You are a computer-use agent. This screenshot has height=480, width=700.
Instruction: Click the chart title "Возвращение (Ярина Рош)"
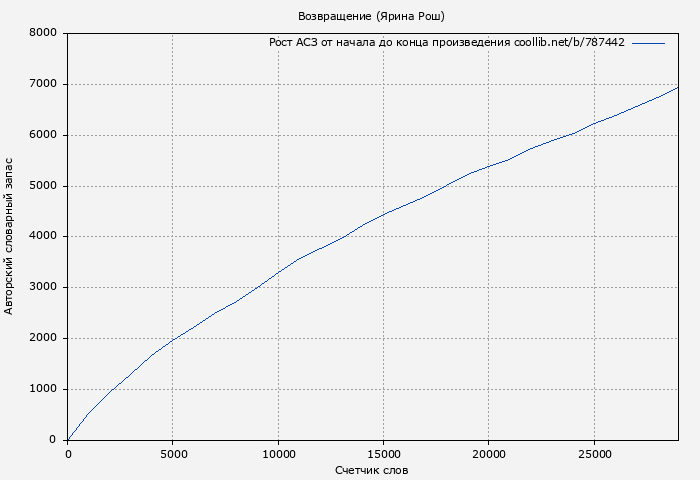pyautogui.click(x=371, y=16)
